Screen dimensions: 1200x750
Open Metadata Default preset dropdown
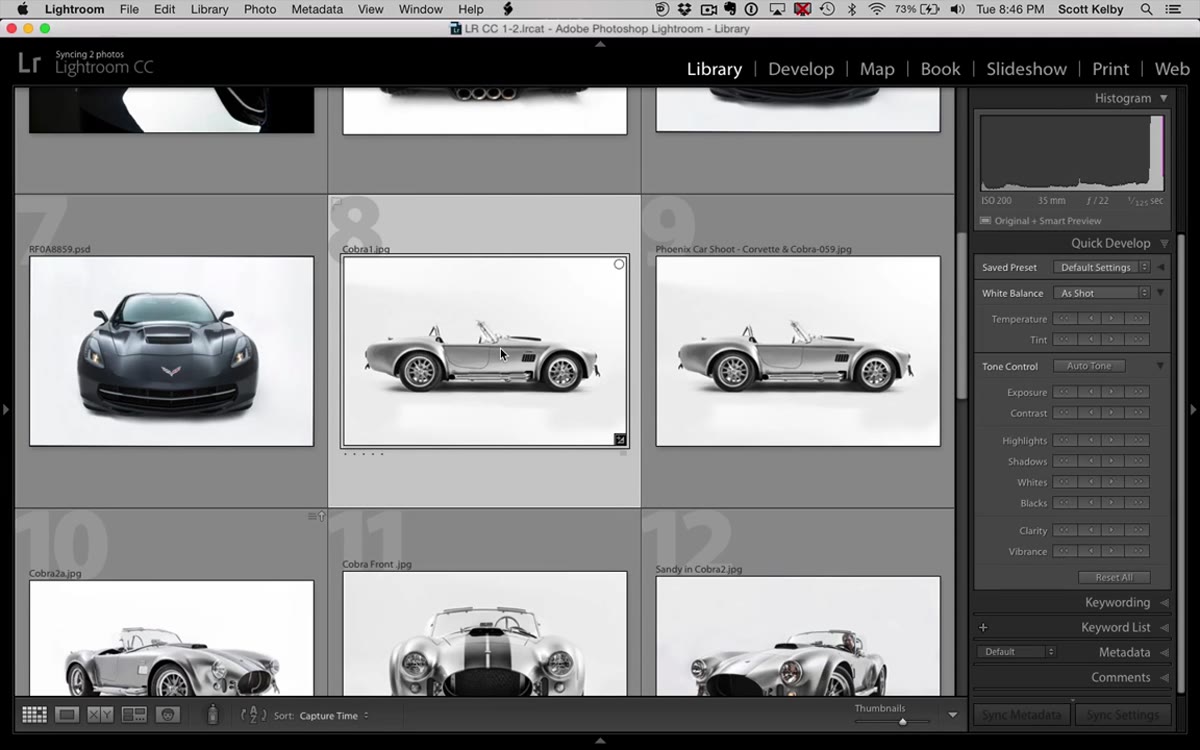(x=1016, y=652)
